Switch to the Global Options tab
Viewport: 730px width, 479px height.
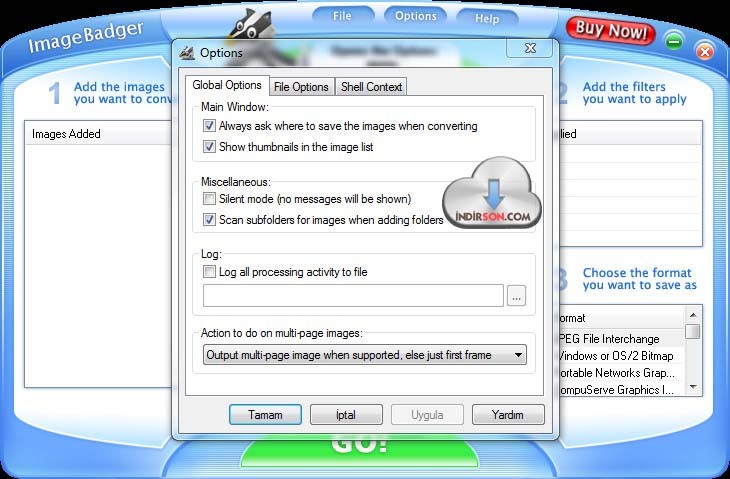pos(227,85)
